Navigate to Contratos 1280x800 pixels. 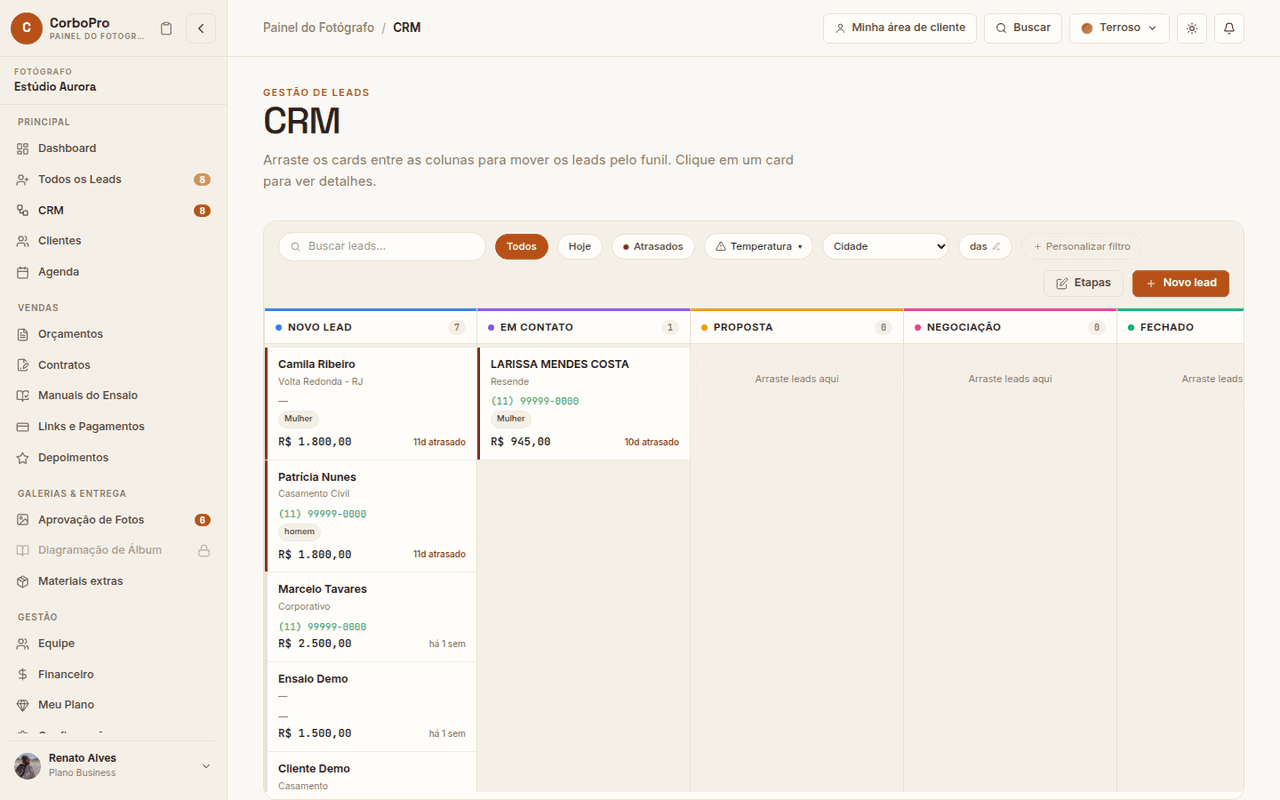[113, 365]
